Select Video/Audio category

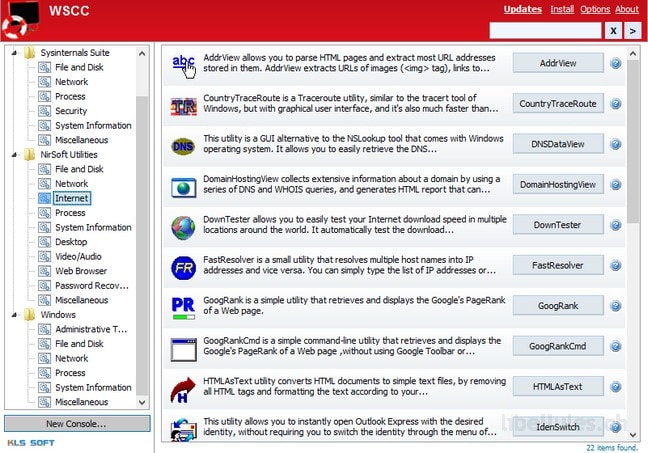coord(78,257)
